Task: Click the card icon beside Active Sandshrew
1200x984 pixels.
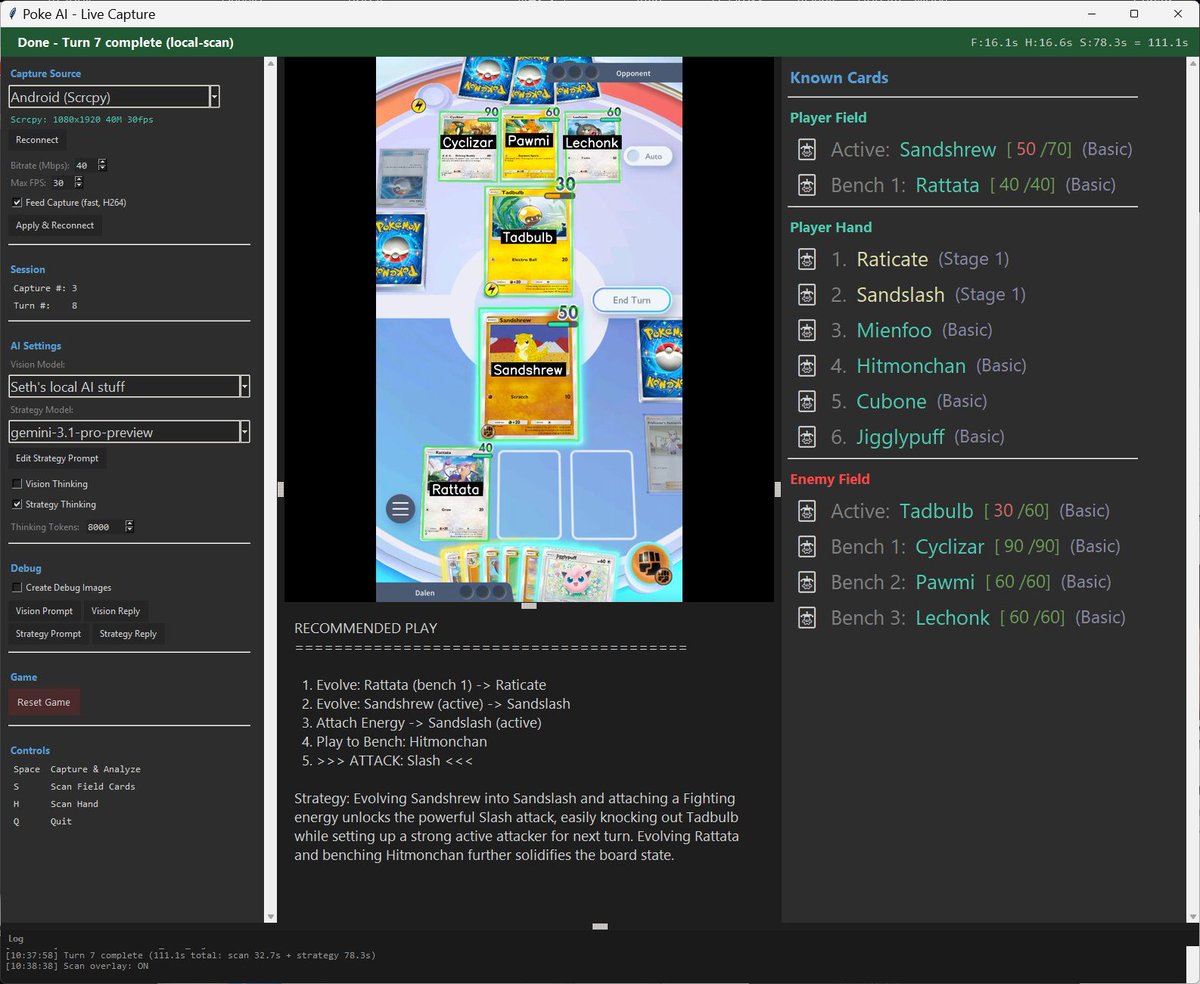Action: pos(808,150)
